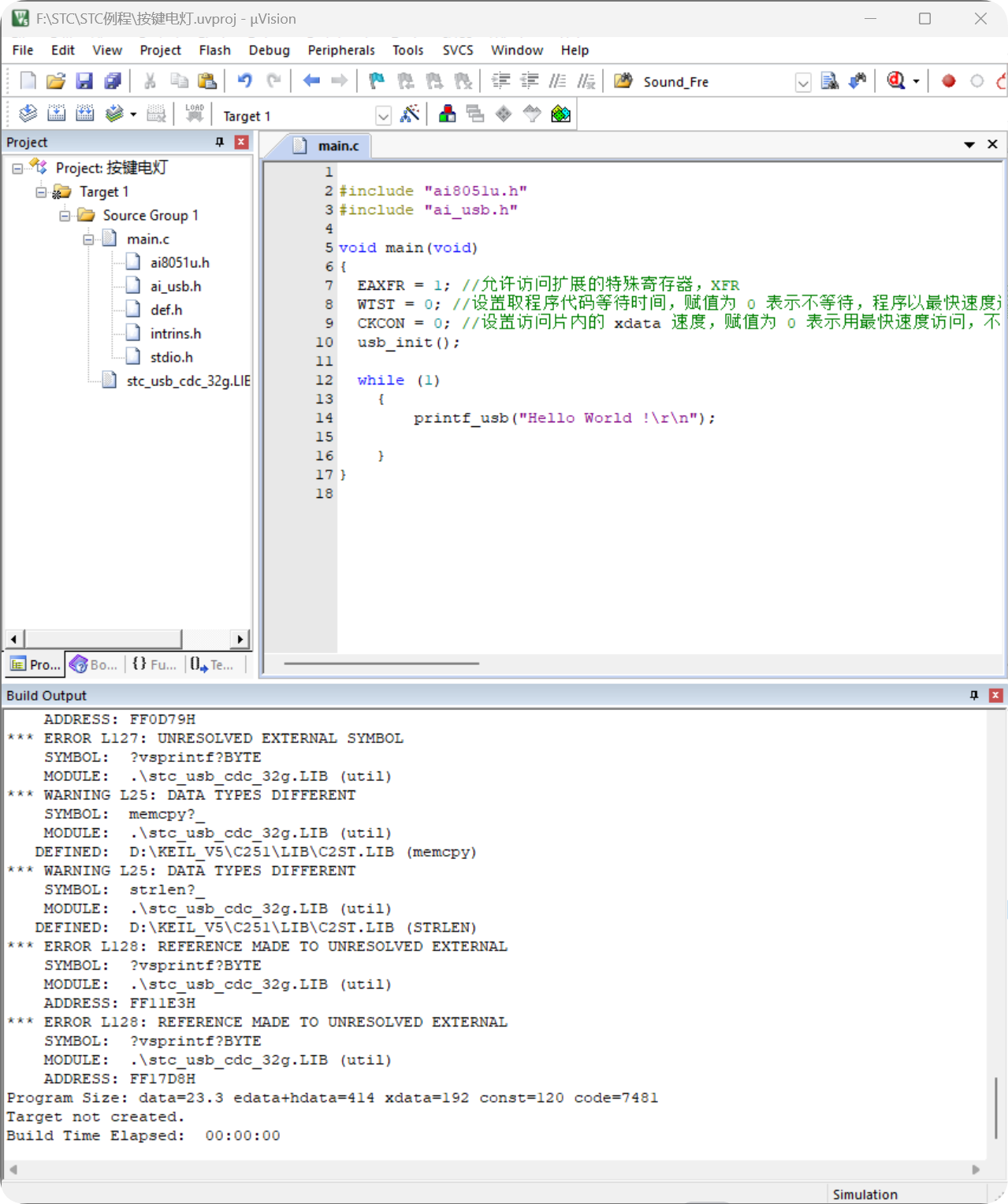This screenshot has height=1204, width=1008.
Task: Close the Project panel
Action: point(242,142)
